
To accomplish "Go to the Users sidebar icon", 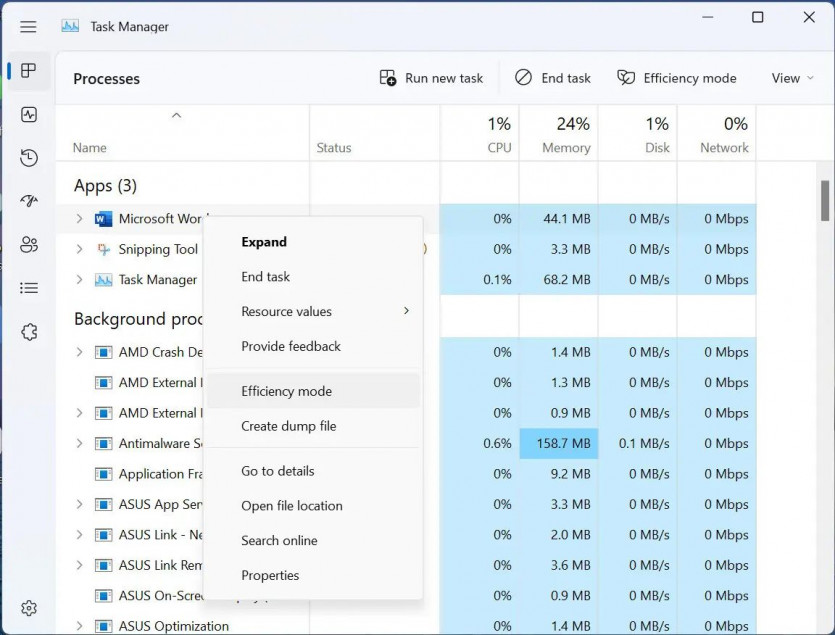I will coord(29,245).
